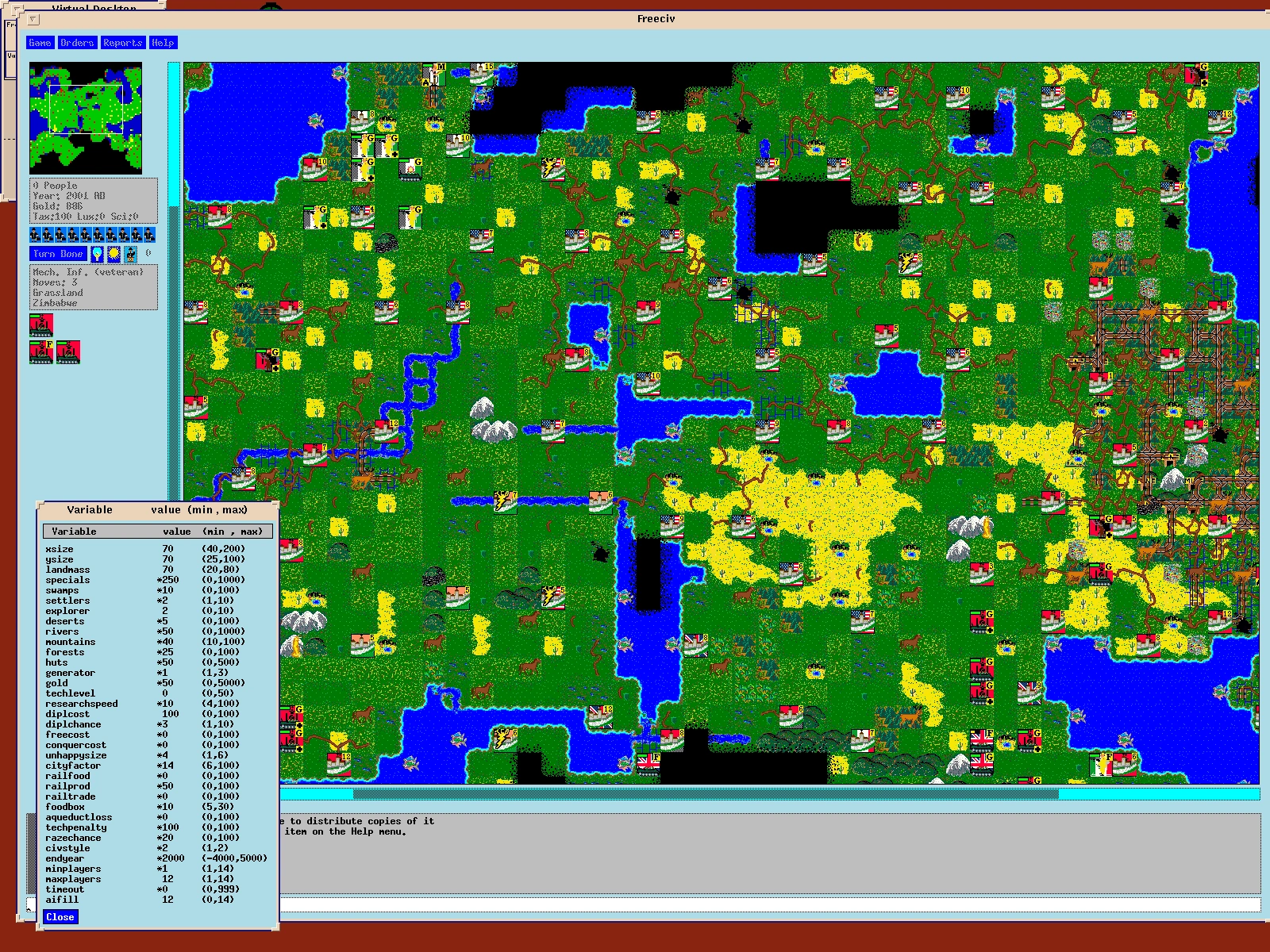Select the civstyle variable row

(x=157, y=848)
